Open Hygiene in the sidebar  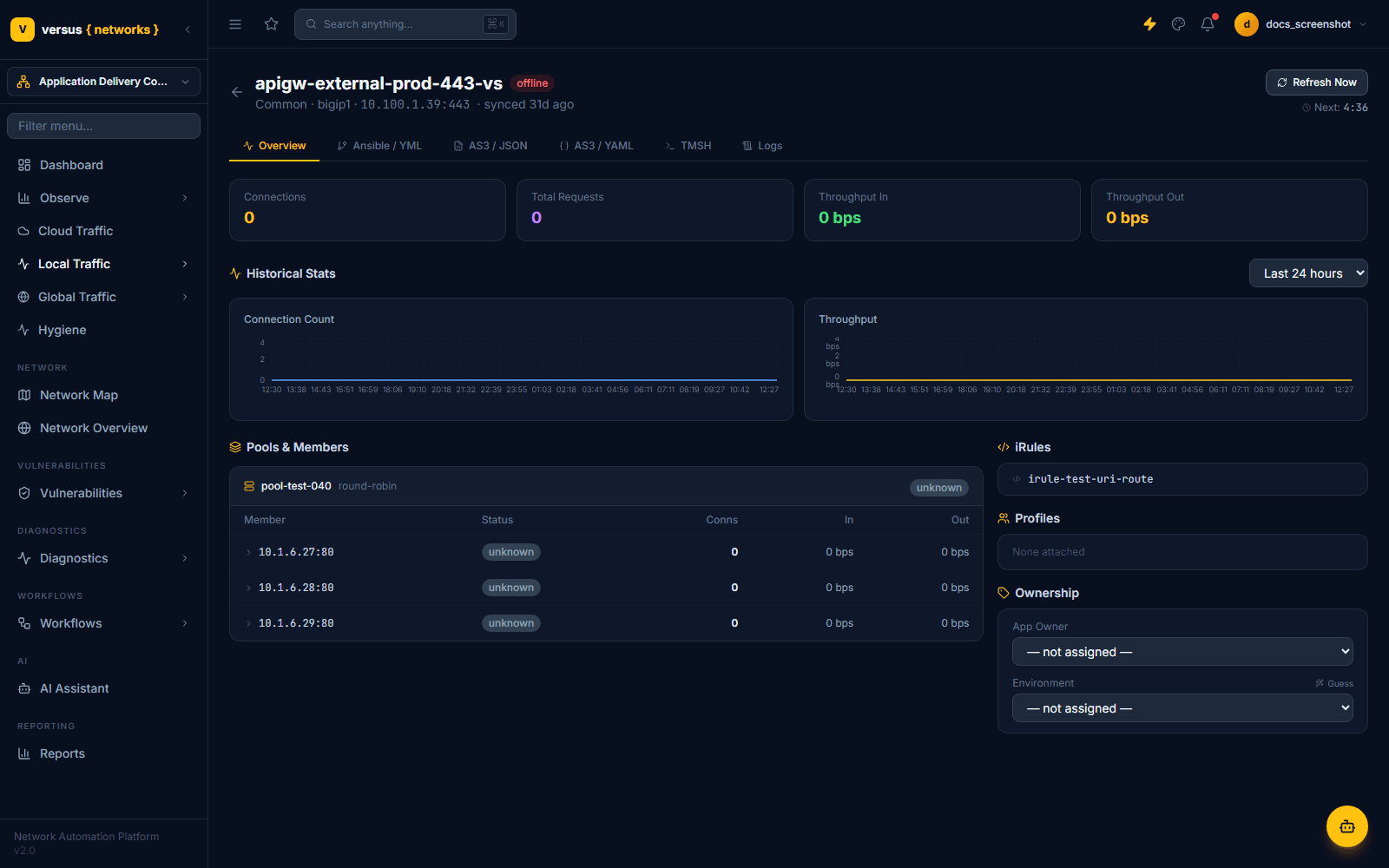(x=104, y=330)
